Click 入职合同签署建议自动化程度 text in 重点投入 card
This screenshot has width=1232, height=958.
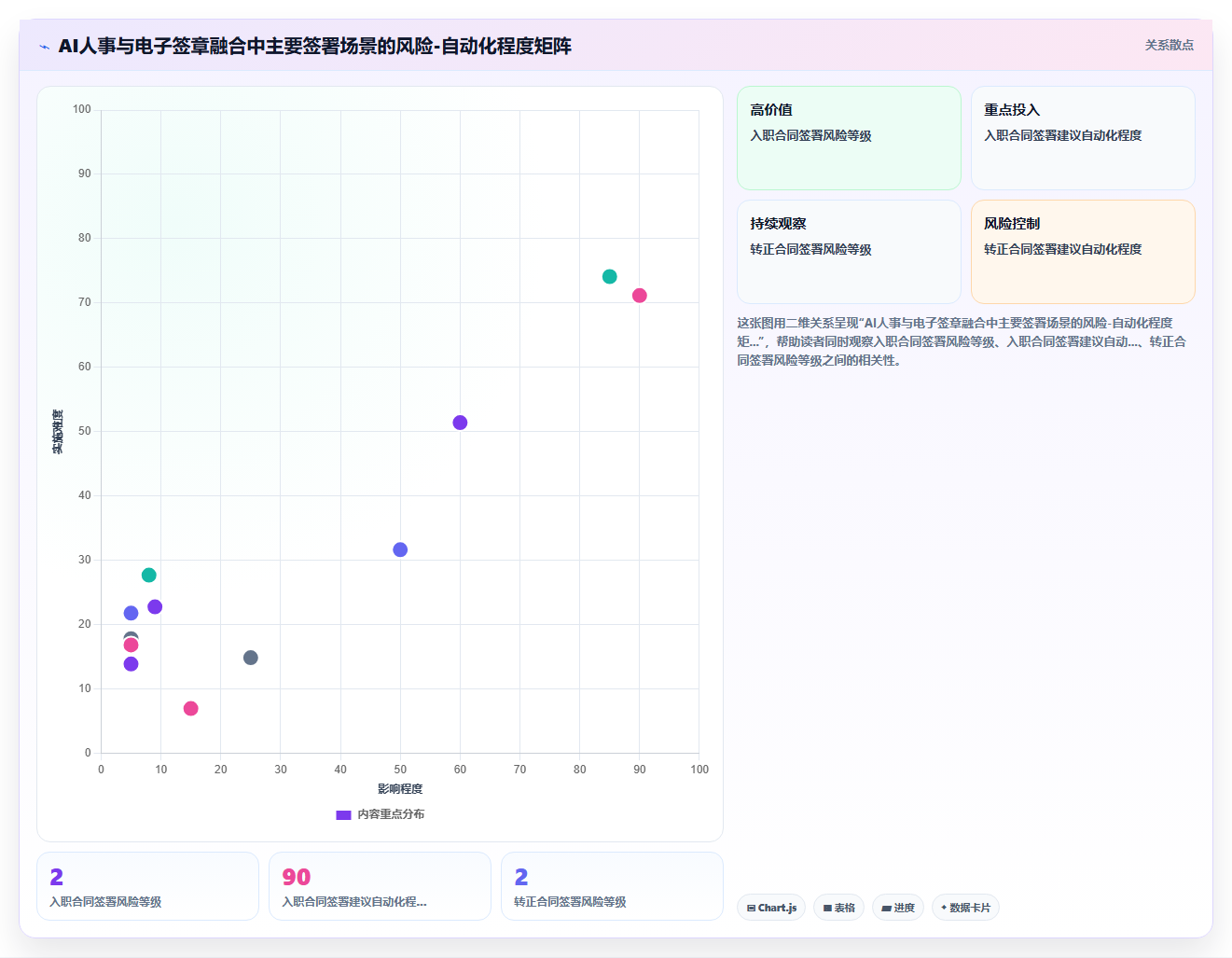coord(1063,135)
